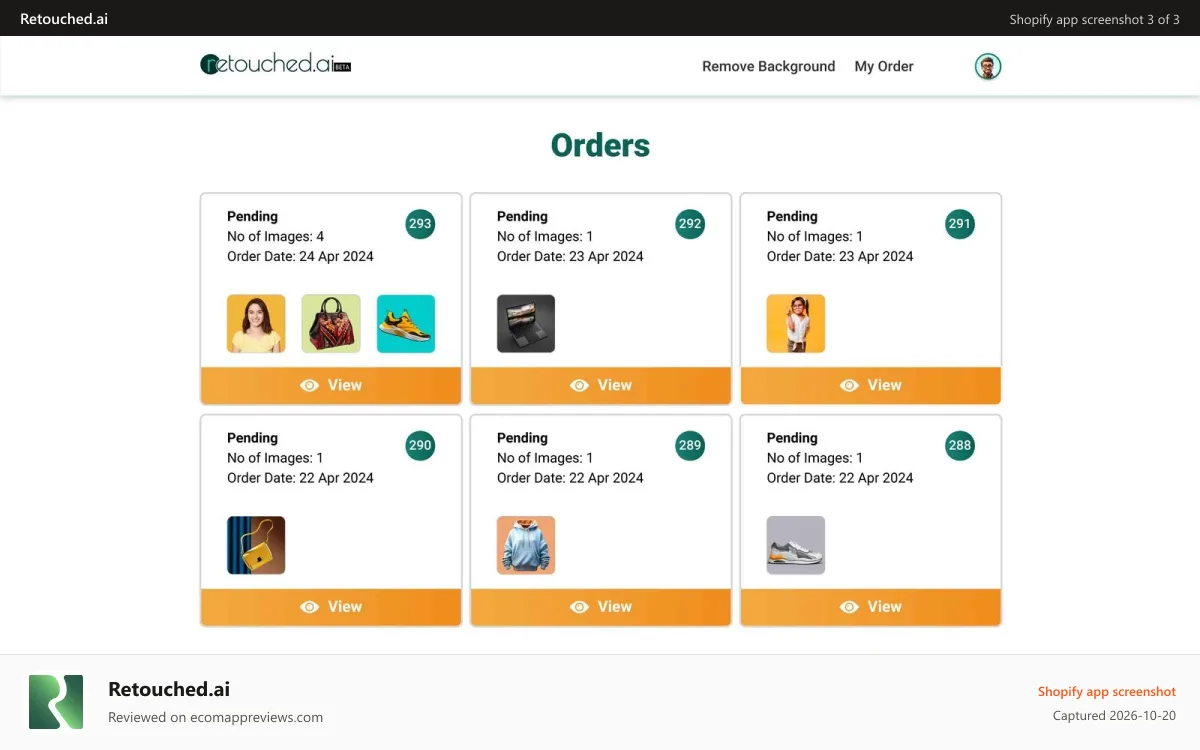Click the order number 293 badge
Image resolution: width=1200 pixels, height=750 pixels.
[x=420, y=224]
